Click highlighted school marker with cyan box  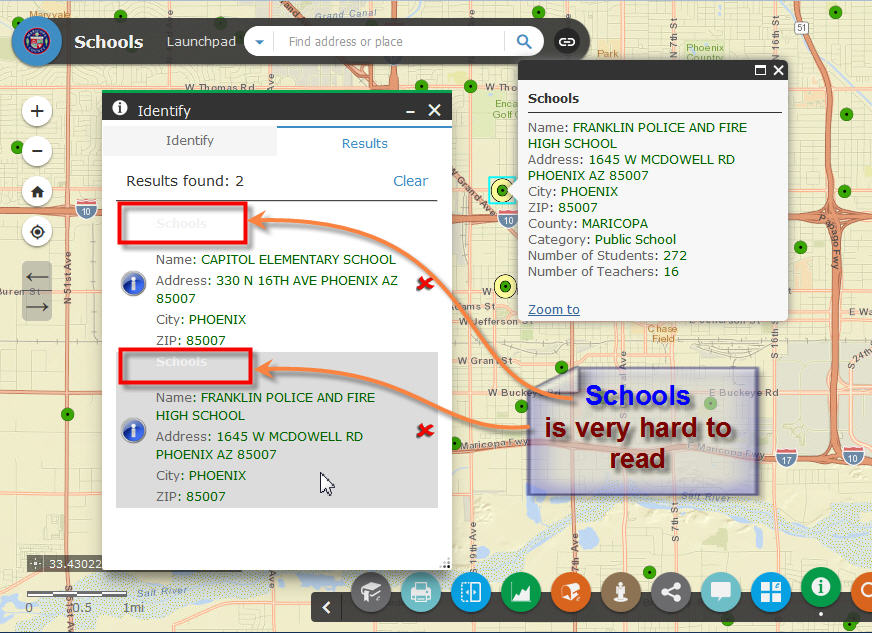click(x=502, y=190)
